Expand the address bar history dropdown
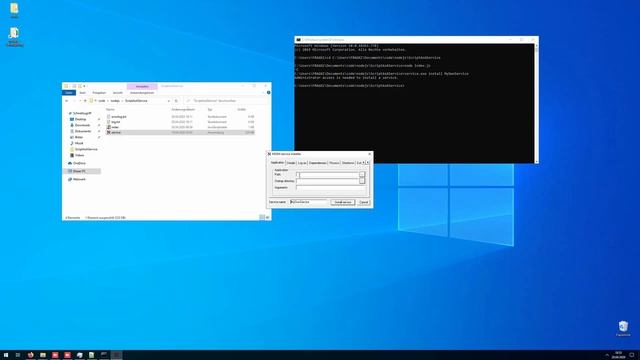Image resolution: width=640 pixels, height=360 pixels. (x=169, y=100)
